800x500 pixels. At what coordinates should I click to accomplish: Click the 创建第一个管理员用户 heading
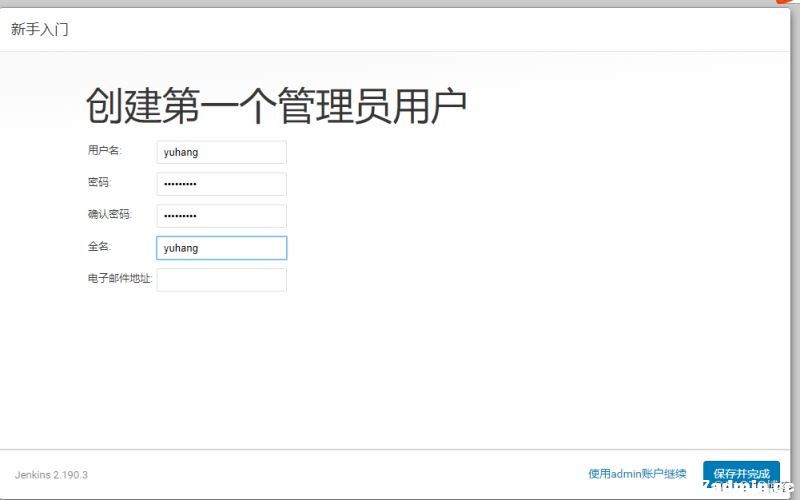pyautogui.click(x=276, y=106)
